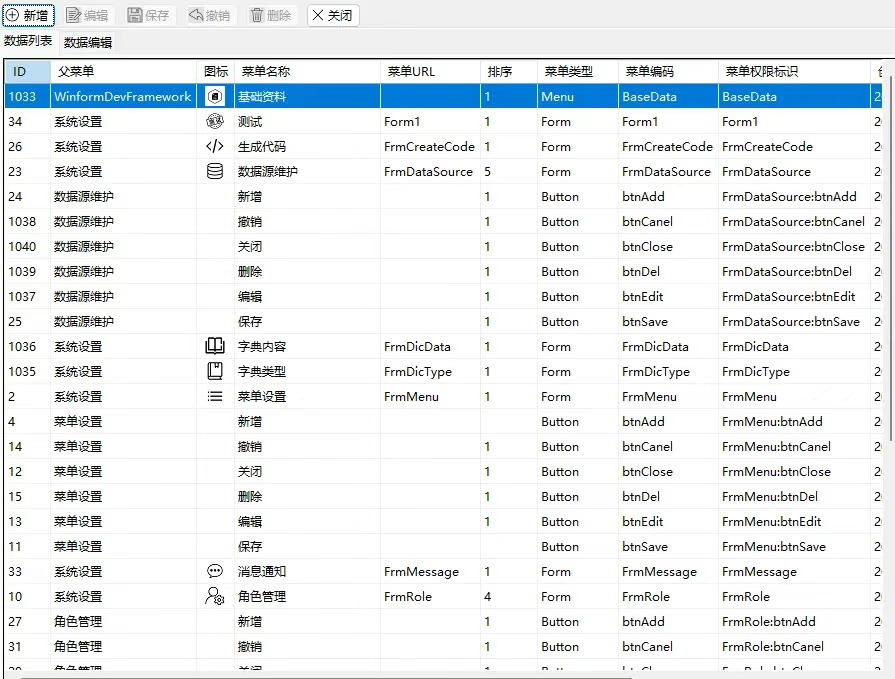Click the FrmDataSource:btnSave permission cell
Screen dimensions: 895x679
click(794, 321)
